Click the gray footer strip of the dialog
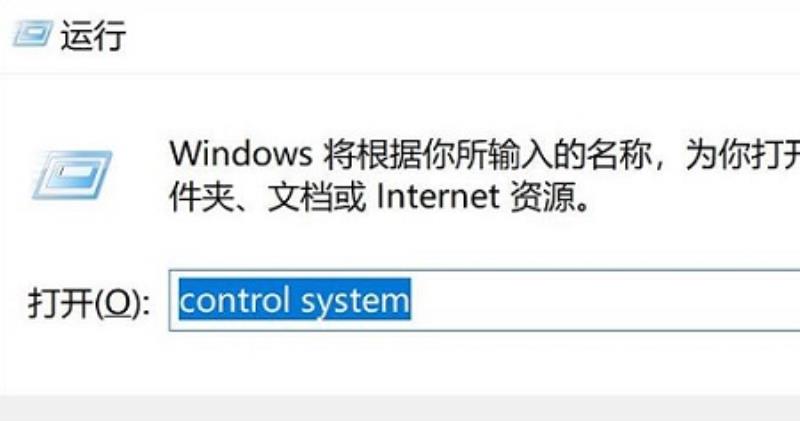This screenshot has width=800, height=421. [400, 408]
